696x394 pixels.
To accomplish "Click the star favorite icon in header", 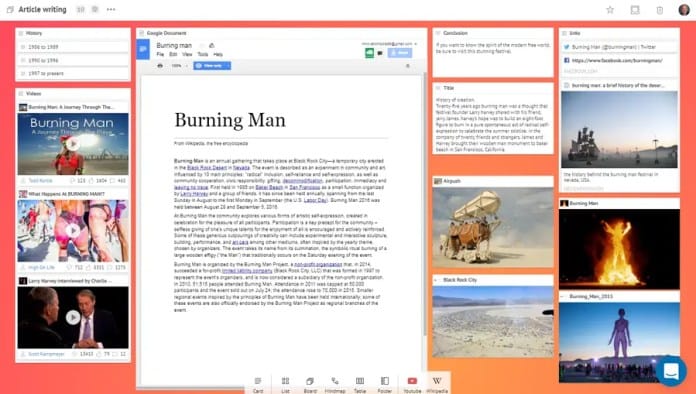I will pos(610,10).
